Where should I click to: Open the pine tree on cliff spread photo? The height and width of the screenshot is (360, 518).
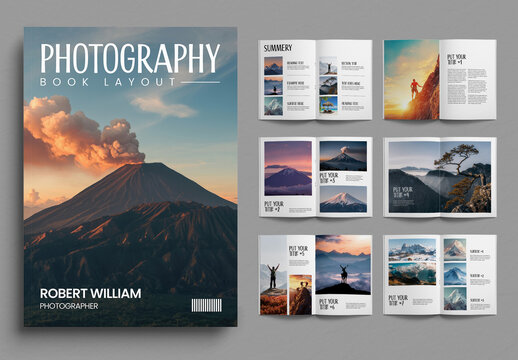pos(440,177)
